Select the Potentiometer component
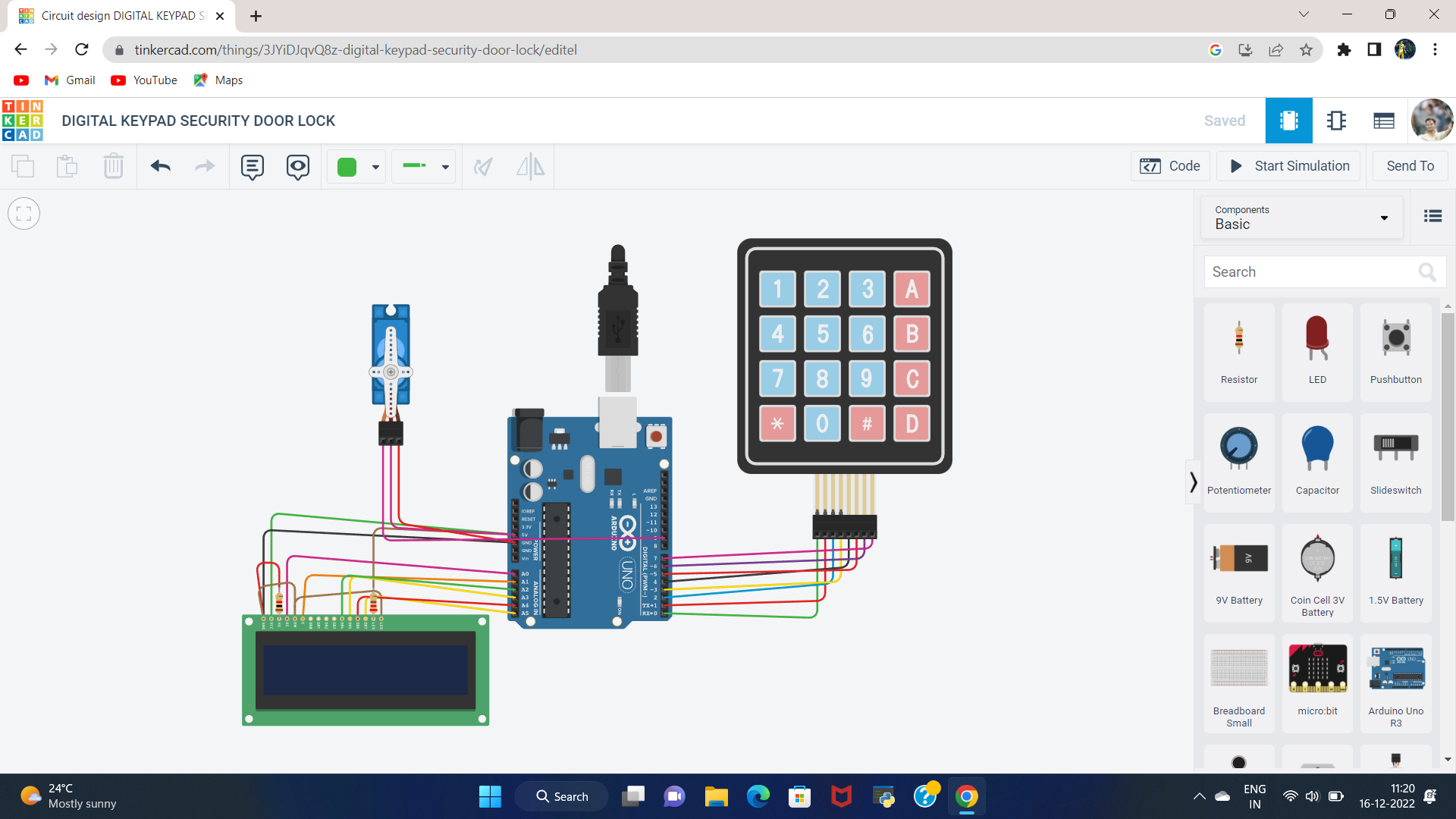The image size is (1456, 819). [x=1239, y=463]
